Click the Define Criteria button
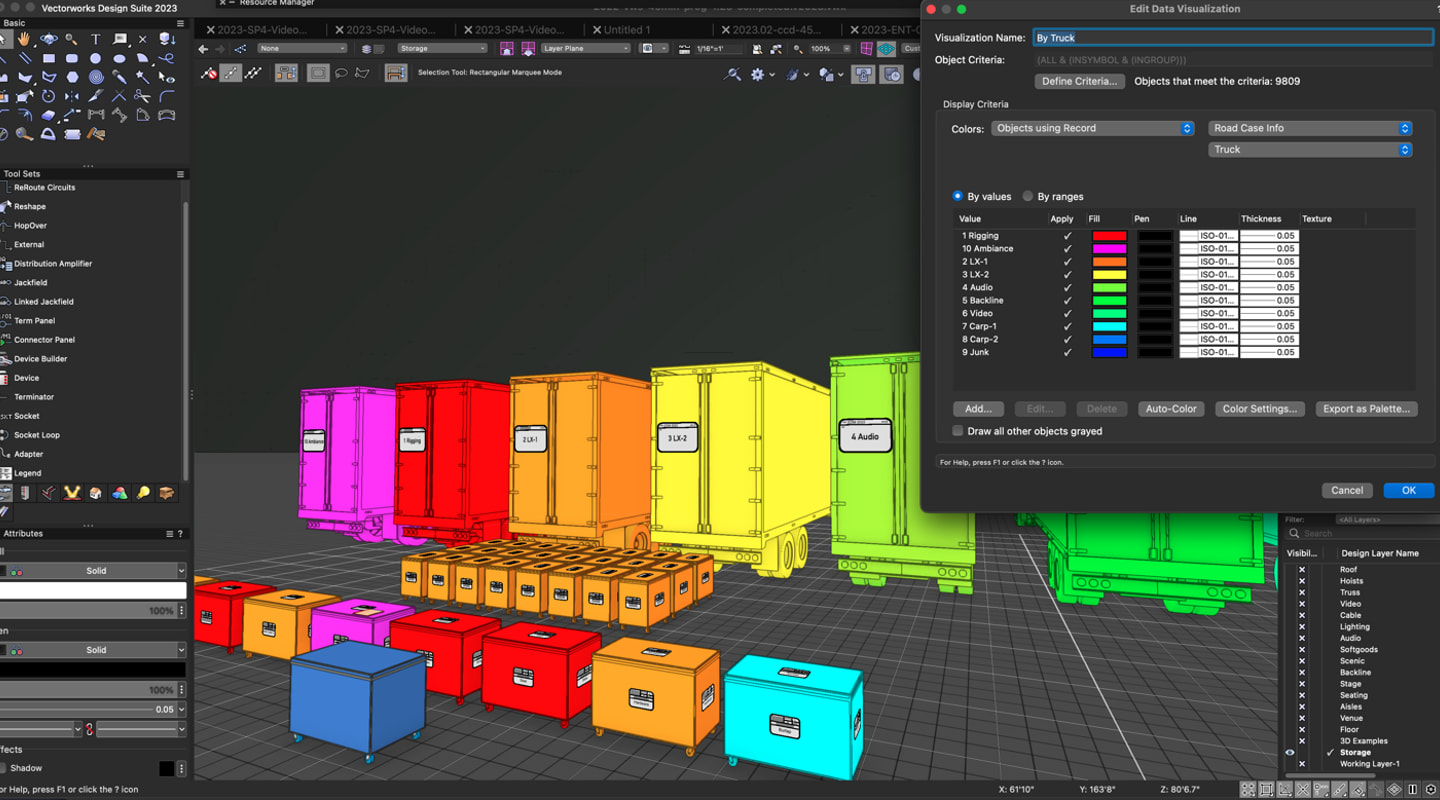The image size is (1440, 800). (x=1079, y=81)
